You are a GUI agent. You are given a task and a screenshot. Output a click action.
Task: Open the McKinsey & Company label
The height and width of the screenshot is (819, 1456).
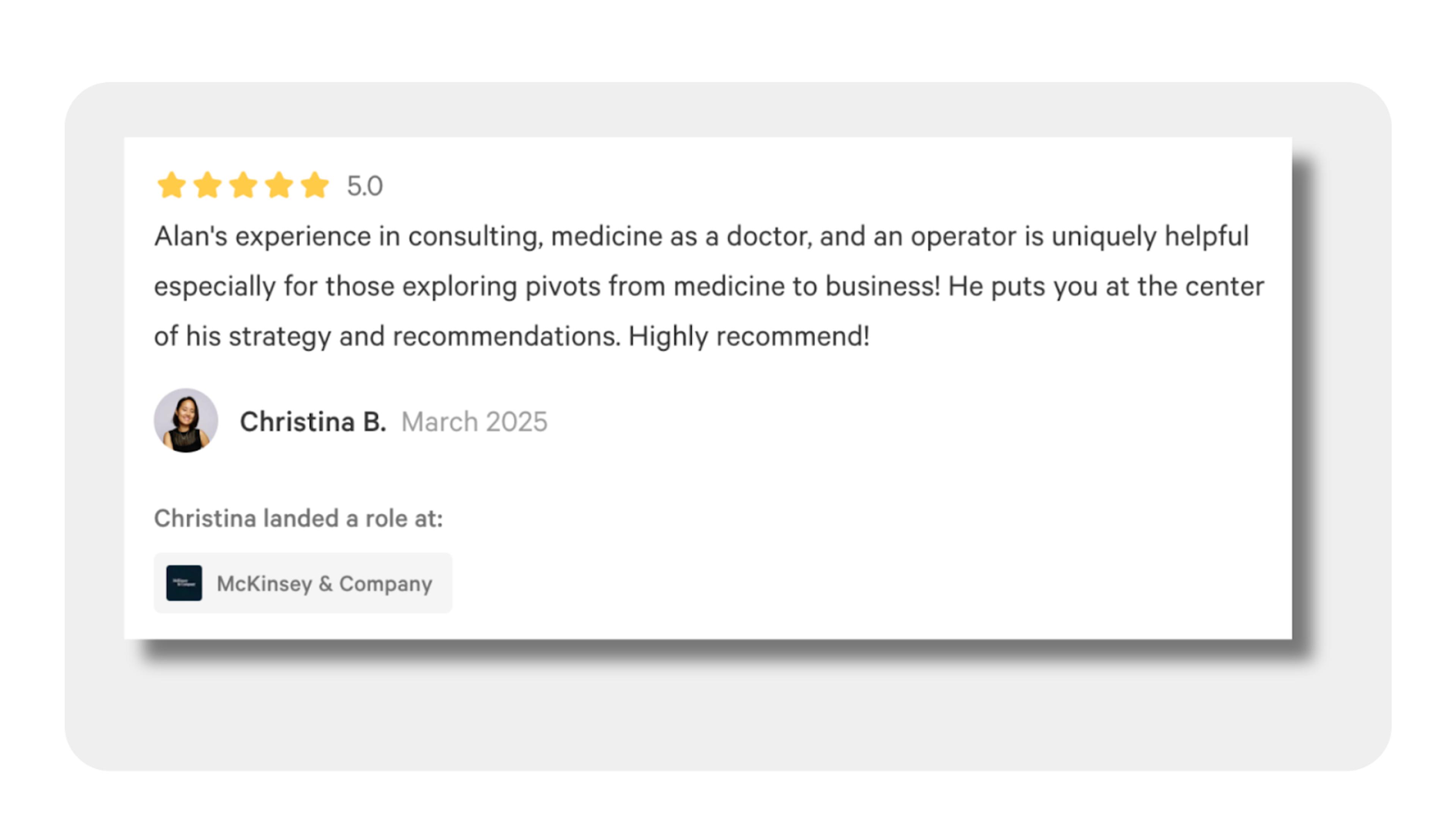(325, 583)
